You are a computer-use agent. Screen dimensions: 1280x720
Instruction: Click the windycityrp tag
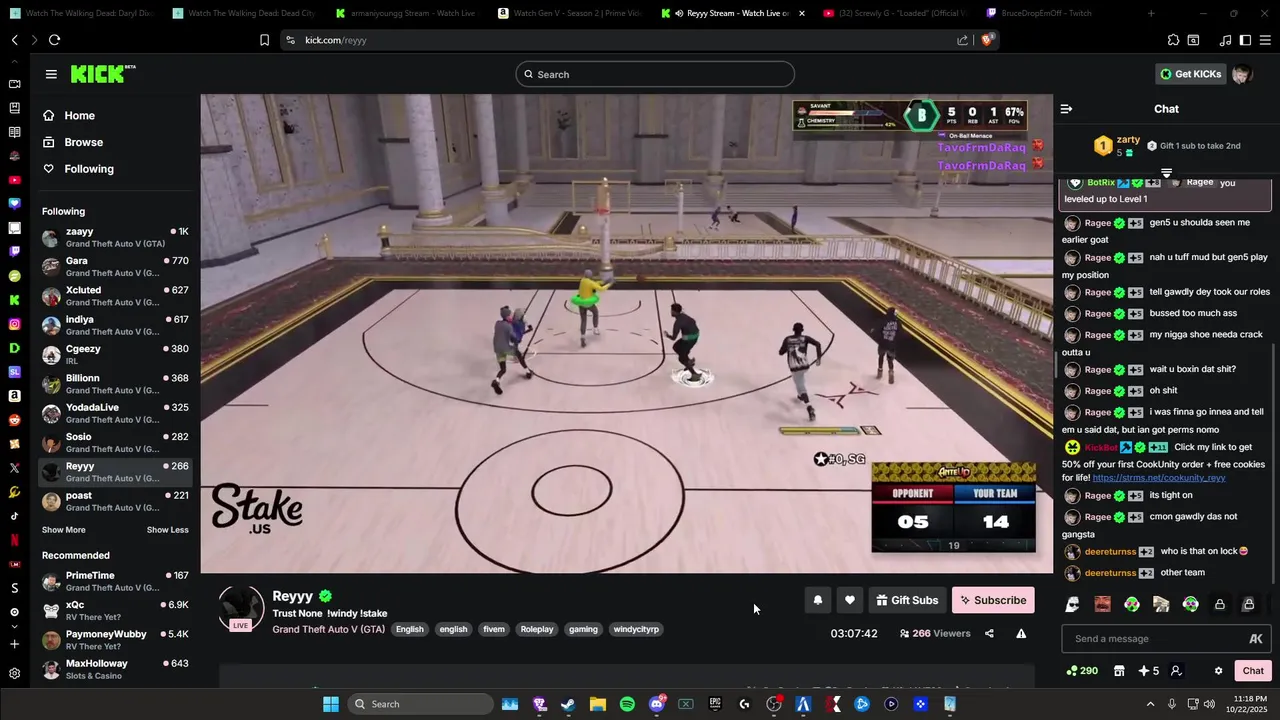(x=636, y=629)
